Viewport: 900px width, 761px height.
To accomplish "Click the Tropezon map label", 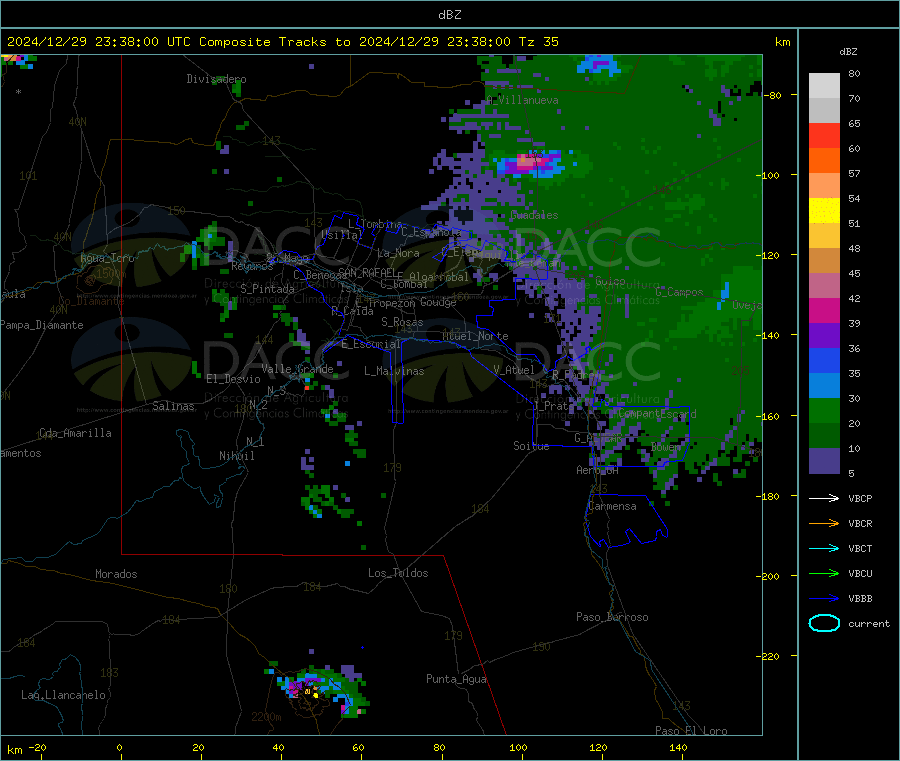I will [392, 303].
